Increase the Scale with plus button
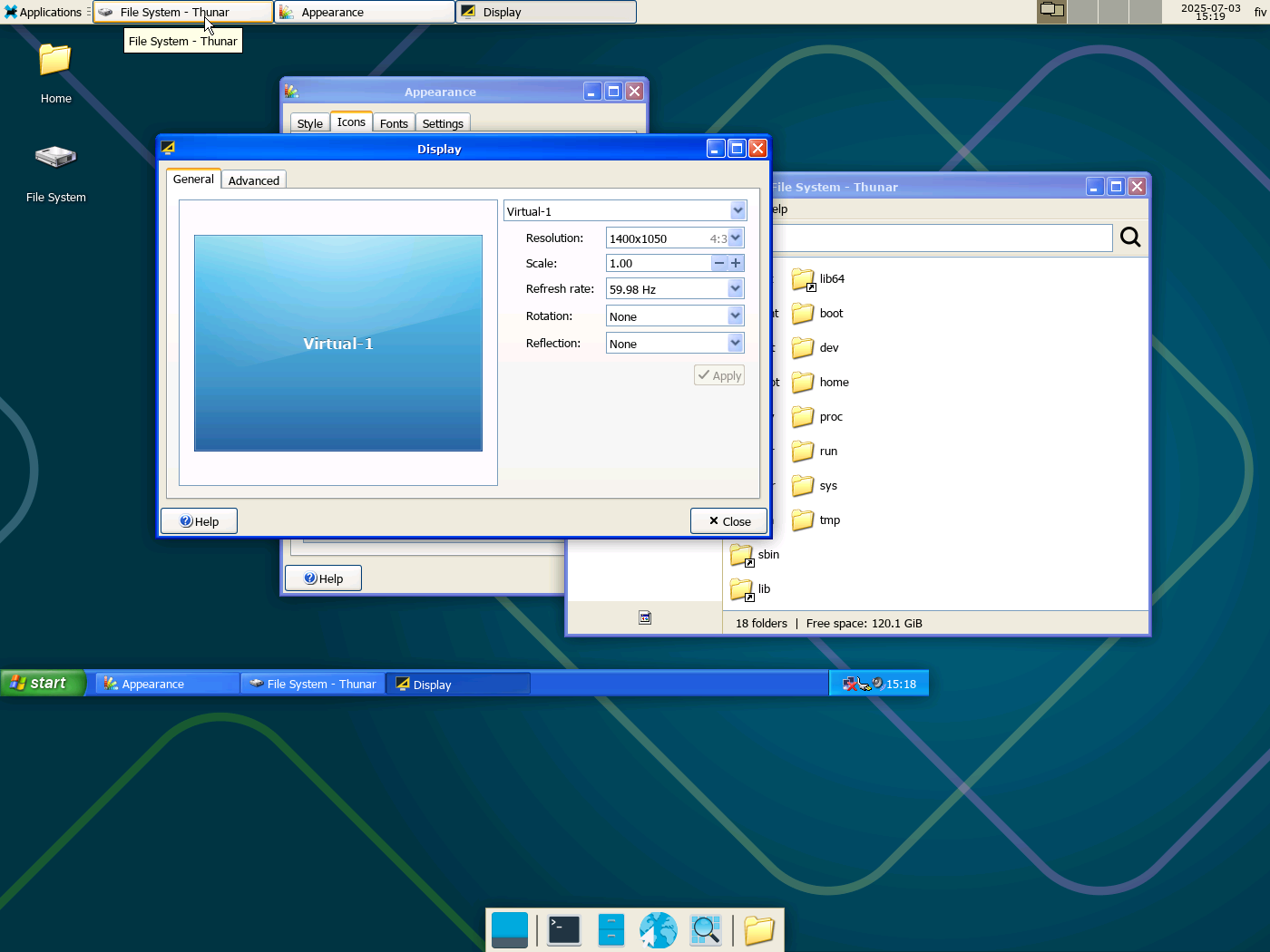Image resolution: width=1270 pixels, height=952 pixels. tap(736, 263)
